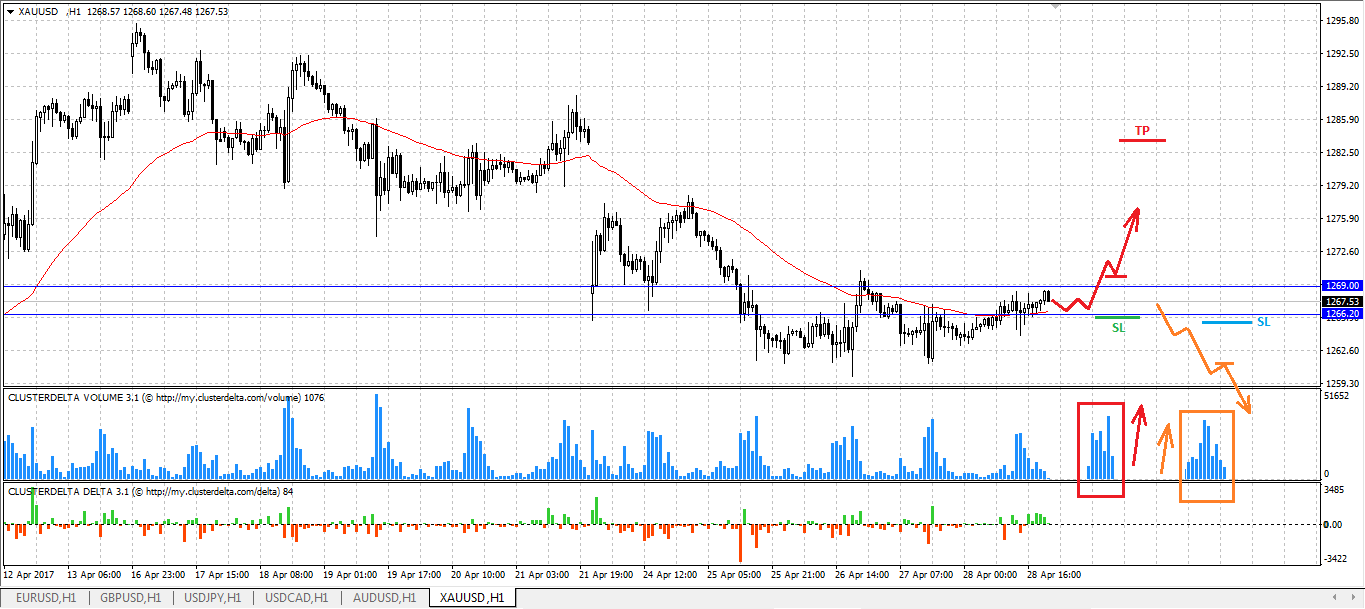Click the 12 Apr 2017 date label
This screenshot has height=609, width=1365.
tap(30, 575)
